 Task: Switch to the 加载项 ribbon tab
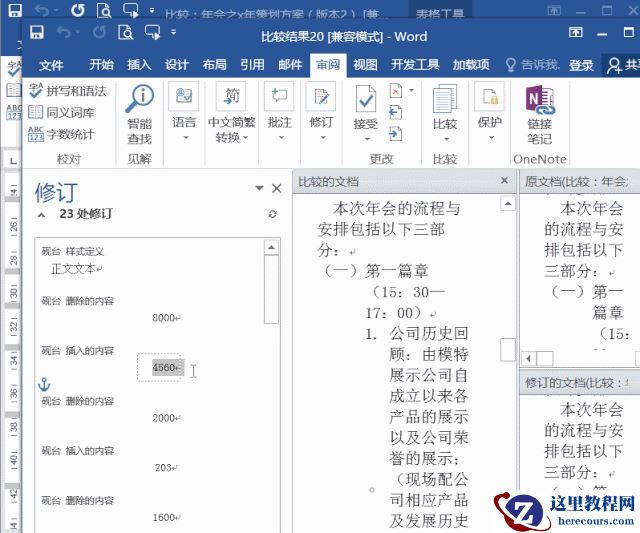point(471,64)
